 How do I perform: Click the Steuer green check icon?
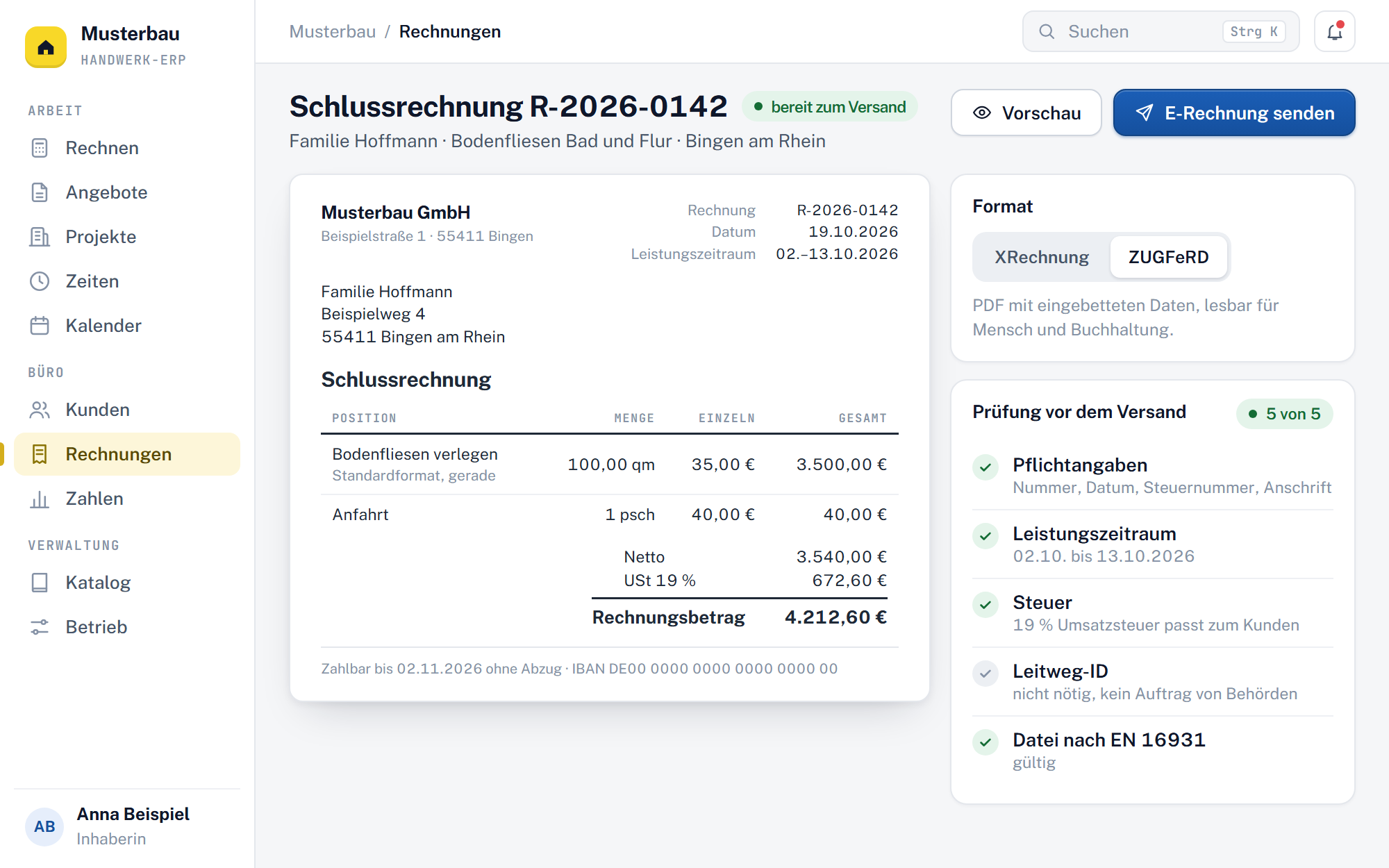(985, 605)
